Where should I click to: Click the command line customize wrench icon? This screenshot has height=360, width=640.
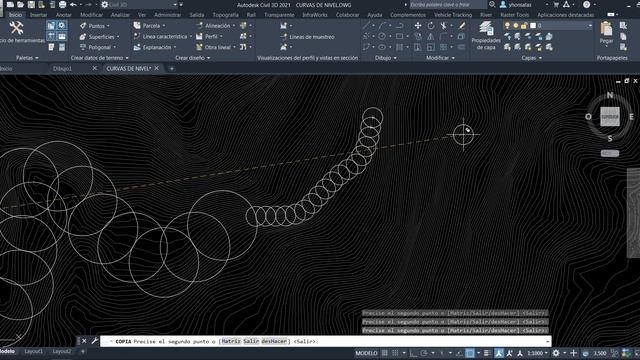pyautogui.click(x=94, y=341)
